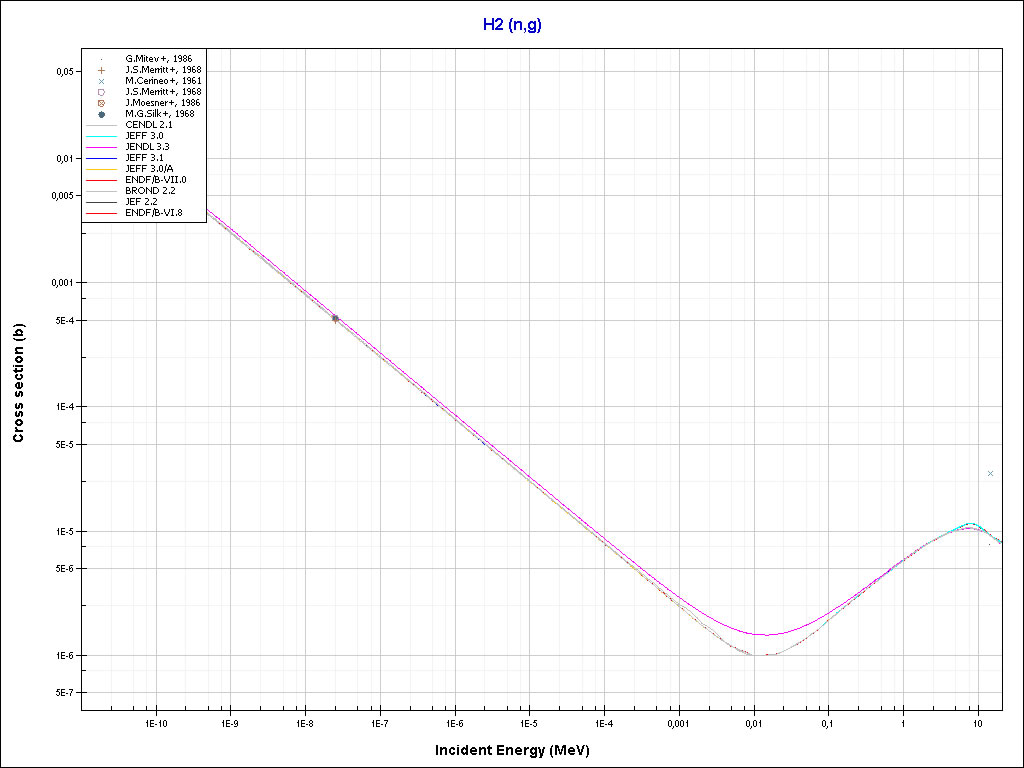Select the JEF 2.2 legend entry
Screen dimensions: 1024x768
[x=142, y=202]
